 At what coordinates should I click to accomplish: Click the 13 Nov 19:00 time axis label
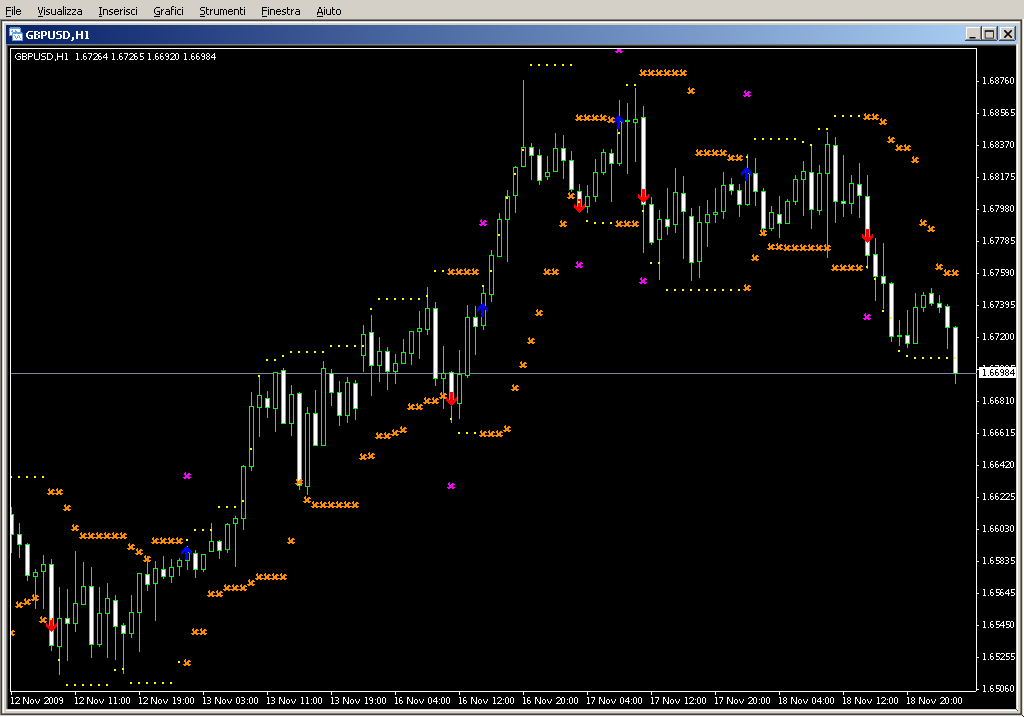(x=358, y=701)
